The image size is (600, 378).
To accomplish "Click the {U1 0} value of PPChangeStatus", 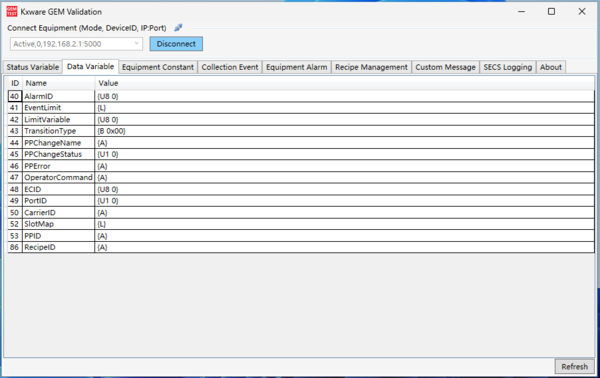I will [x=344, y=154].
